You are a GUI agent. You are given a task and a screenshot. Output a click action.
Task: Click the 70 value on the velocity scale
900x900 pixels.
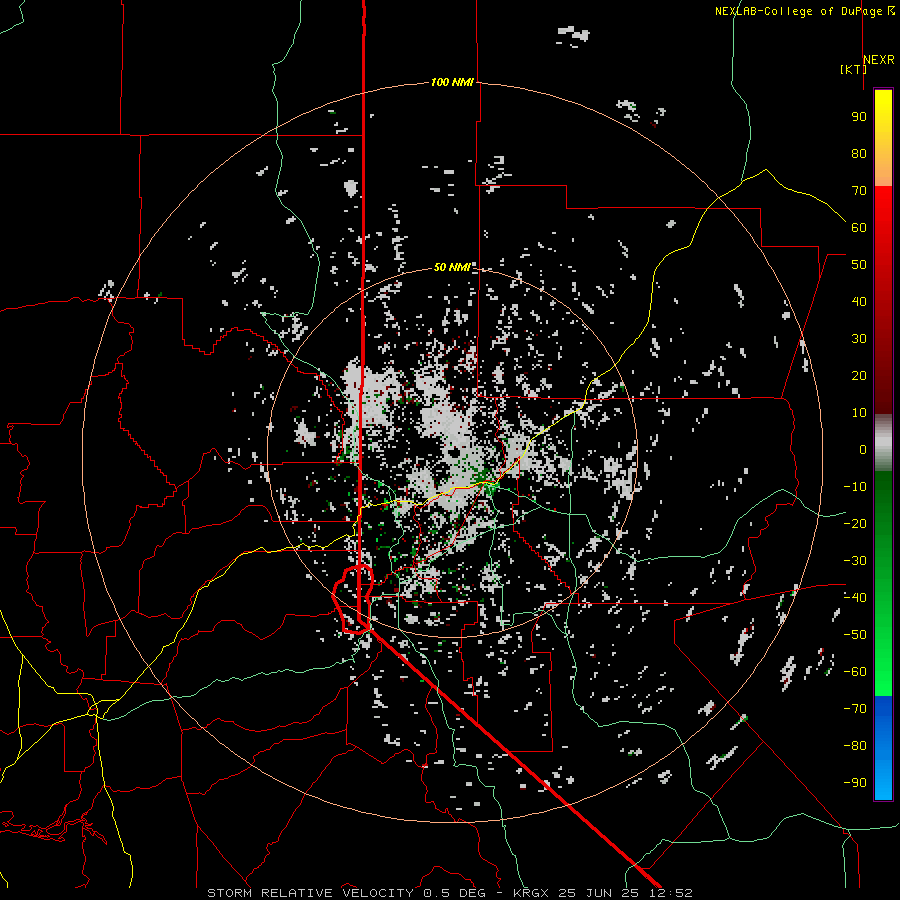pyautogui.click(x=859, y=191)
